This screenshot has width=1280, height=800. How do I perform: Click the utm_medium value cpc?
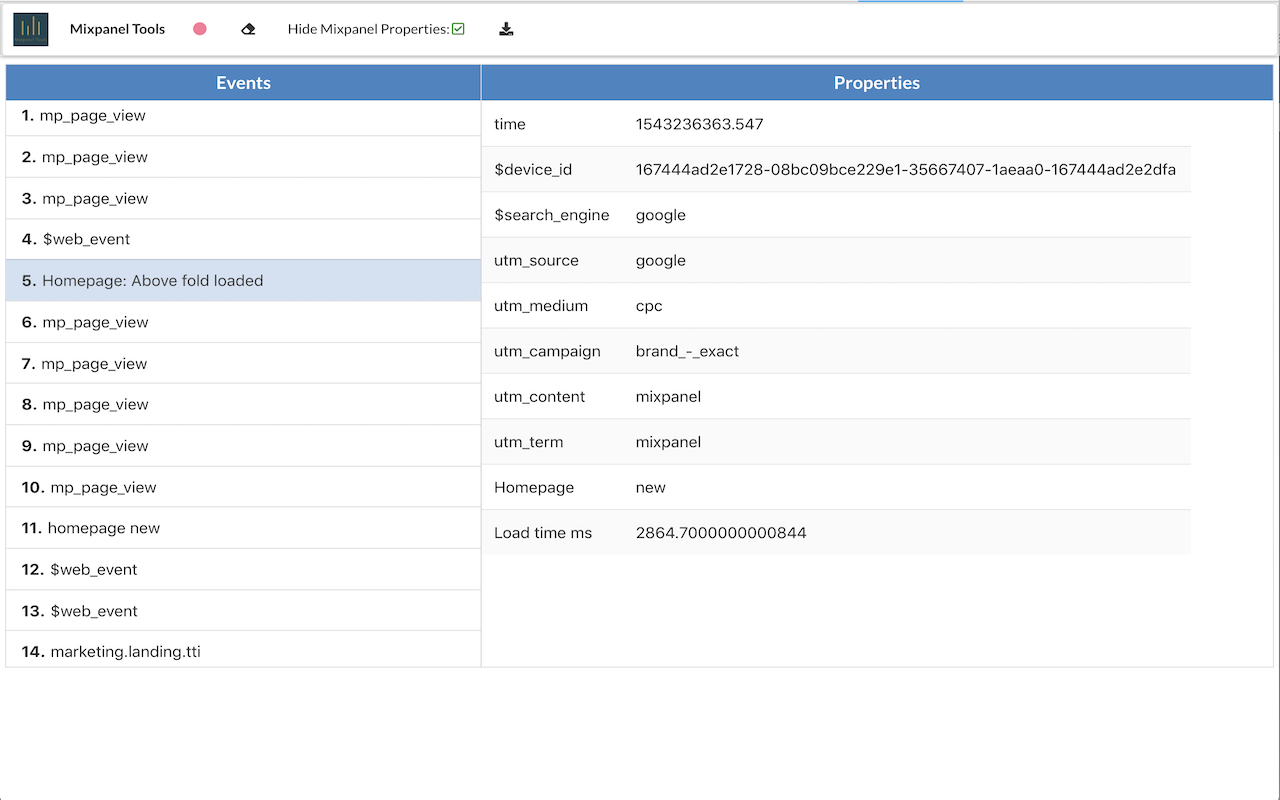point(649,306)
